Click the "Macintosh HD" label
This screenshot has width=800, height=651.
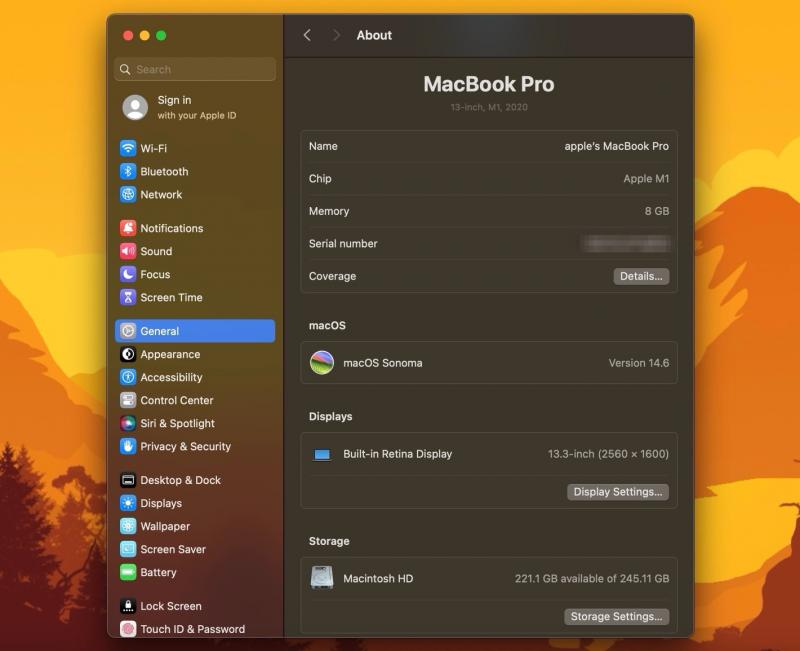(378, 578)
